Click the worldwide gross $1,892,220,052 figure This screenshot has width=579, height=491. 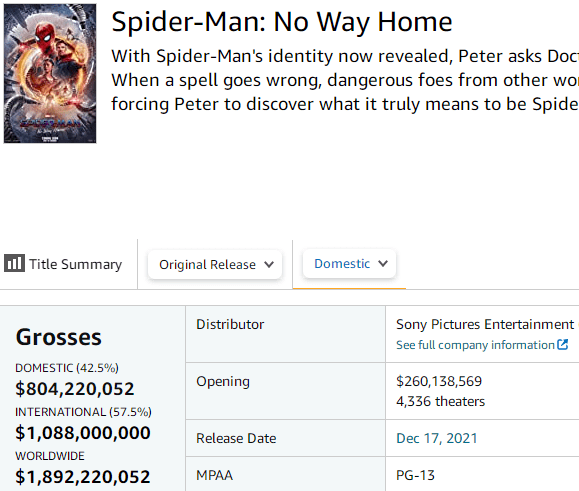[x=83, y=477]
